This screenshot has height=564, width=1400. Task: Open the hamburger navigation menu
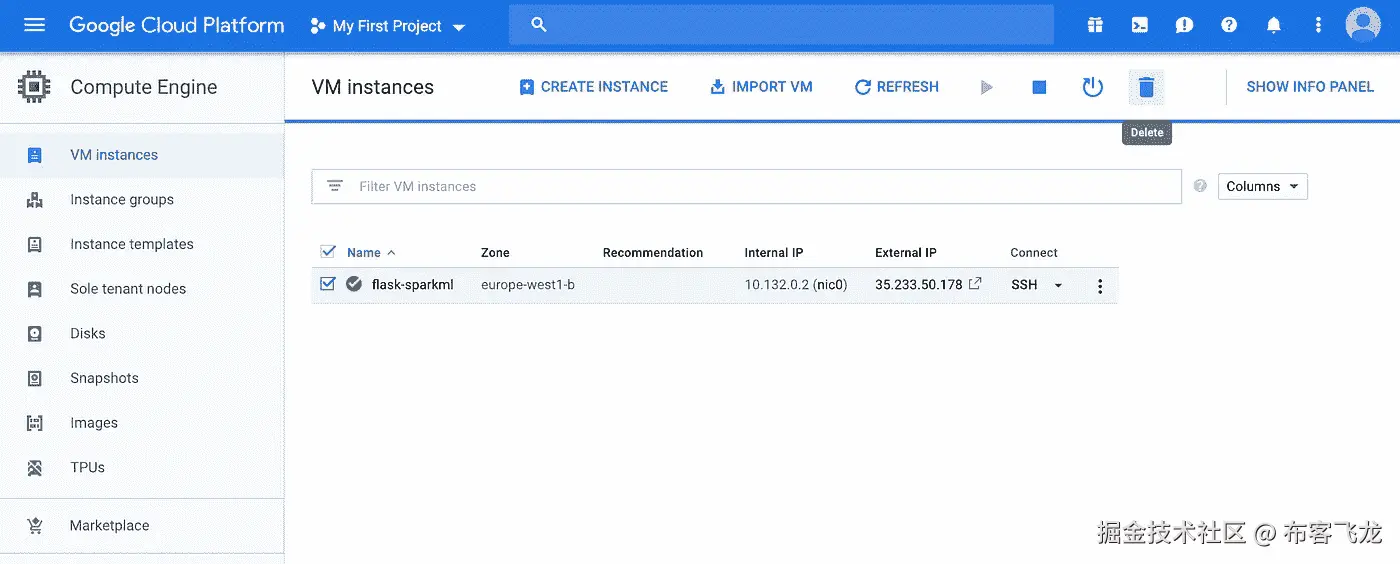[x=35, y=25]
